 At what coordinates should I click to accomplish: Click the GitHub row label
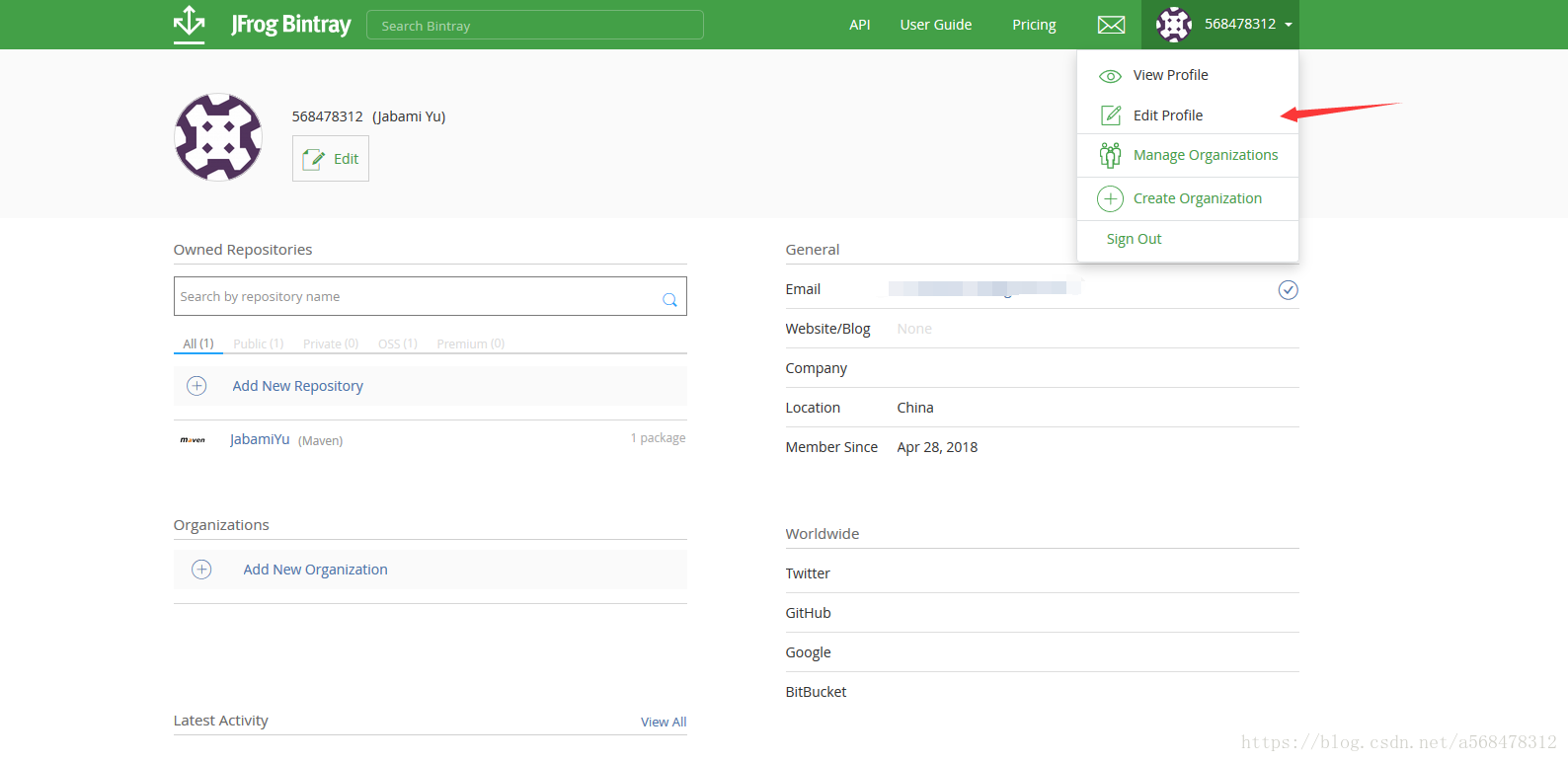pos(808,613)
